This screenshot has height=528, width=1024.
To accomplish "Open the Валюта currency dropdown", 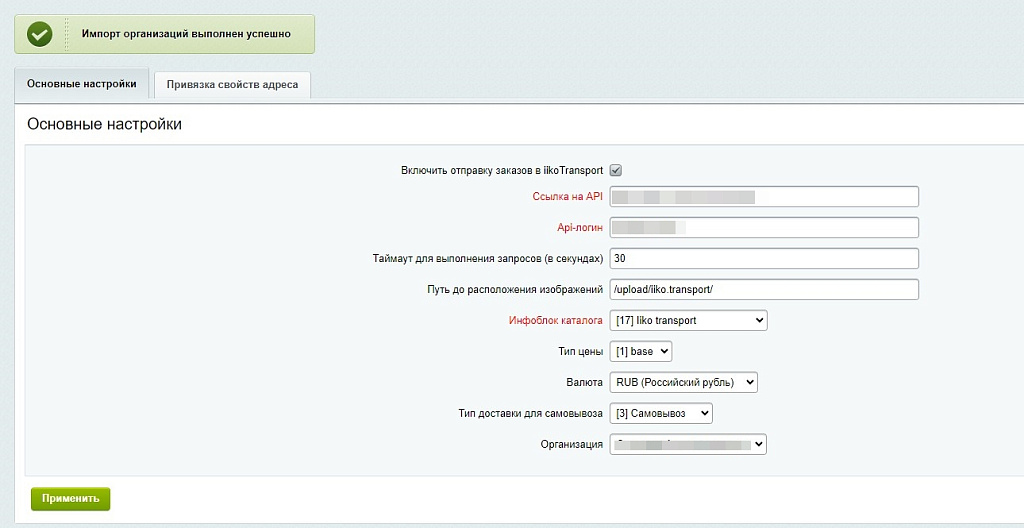I will pyautogui.click(x=683, y=382).
